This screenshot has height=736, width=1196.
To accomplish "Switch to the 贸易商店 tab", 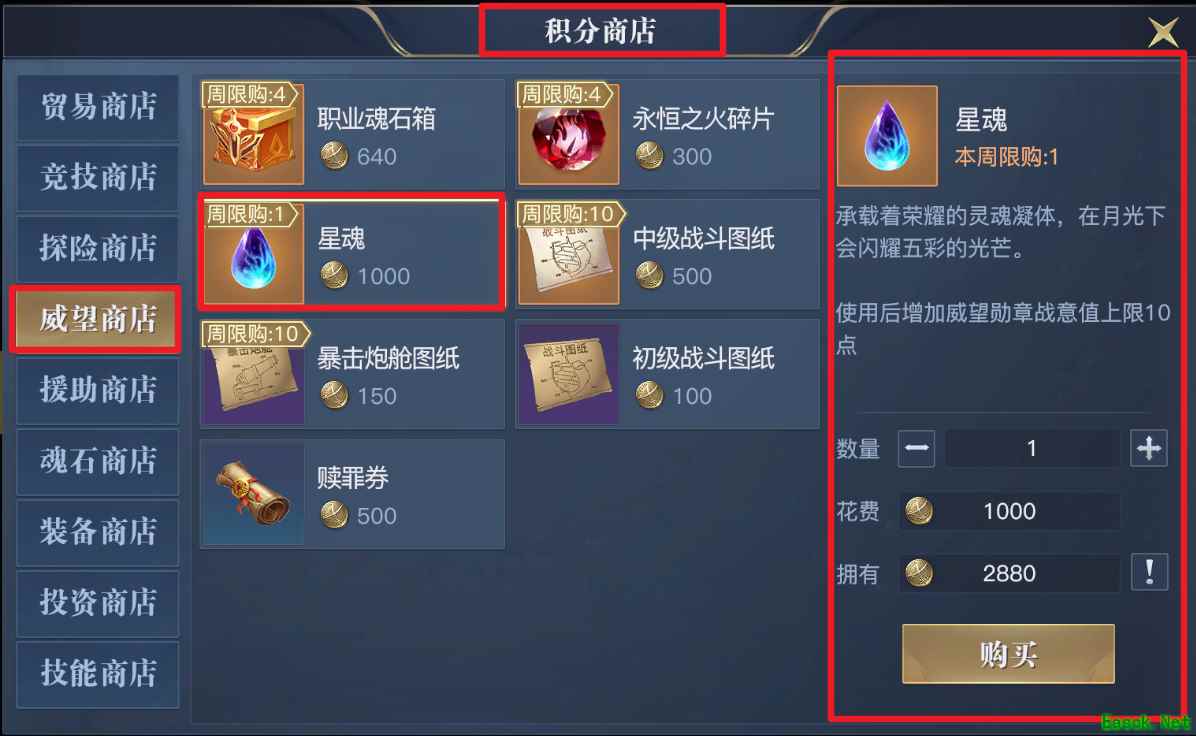I will [x=98, y=107].
